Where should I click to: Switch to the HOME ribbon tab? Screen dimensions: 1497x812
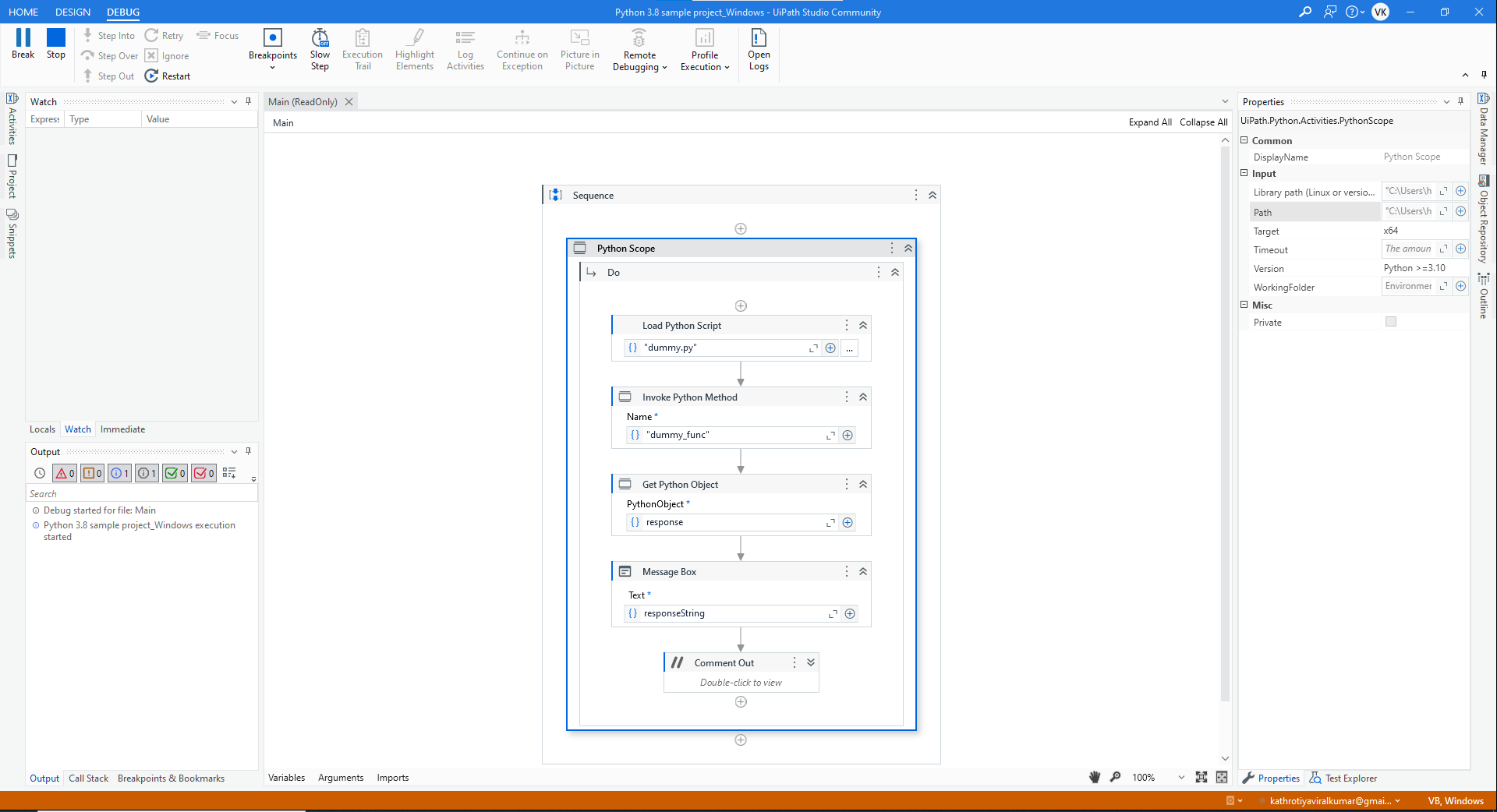pyautogui.click(x=23, y=12)
